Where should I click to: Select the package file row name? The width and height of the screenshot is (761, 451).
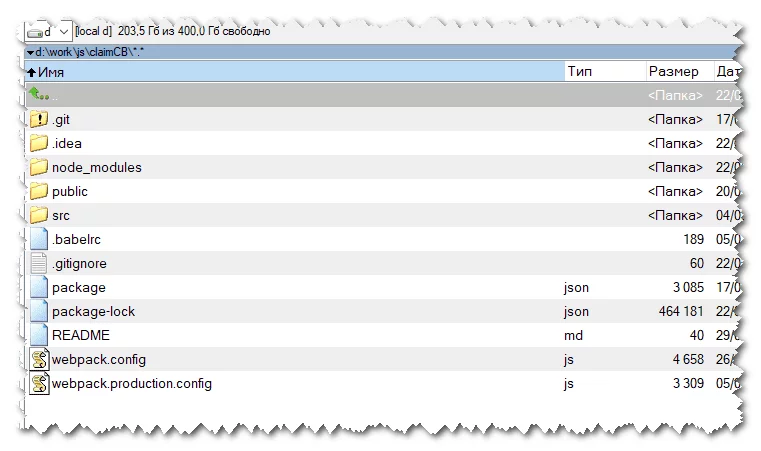[x=78, y=287]
